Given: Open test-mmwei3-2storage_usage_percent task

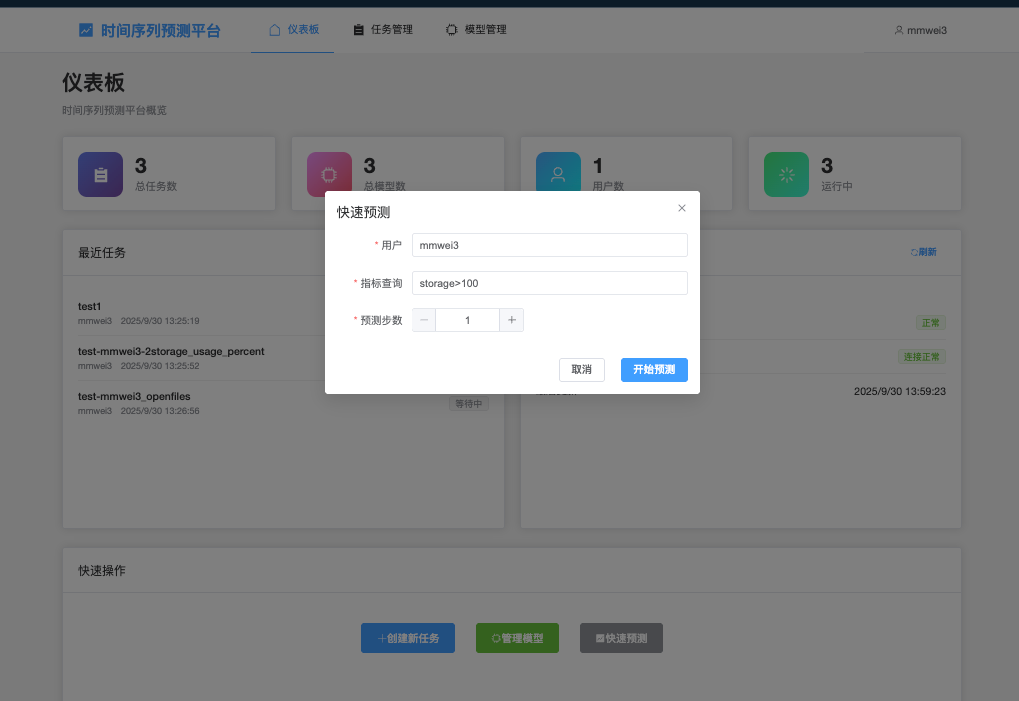Looking at the screenshot, I should pyautogui.click(x=171, y=351).
